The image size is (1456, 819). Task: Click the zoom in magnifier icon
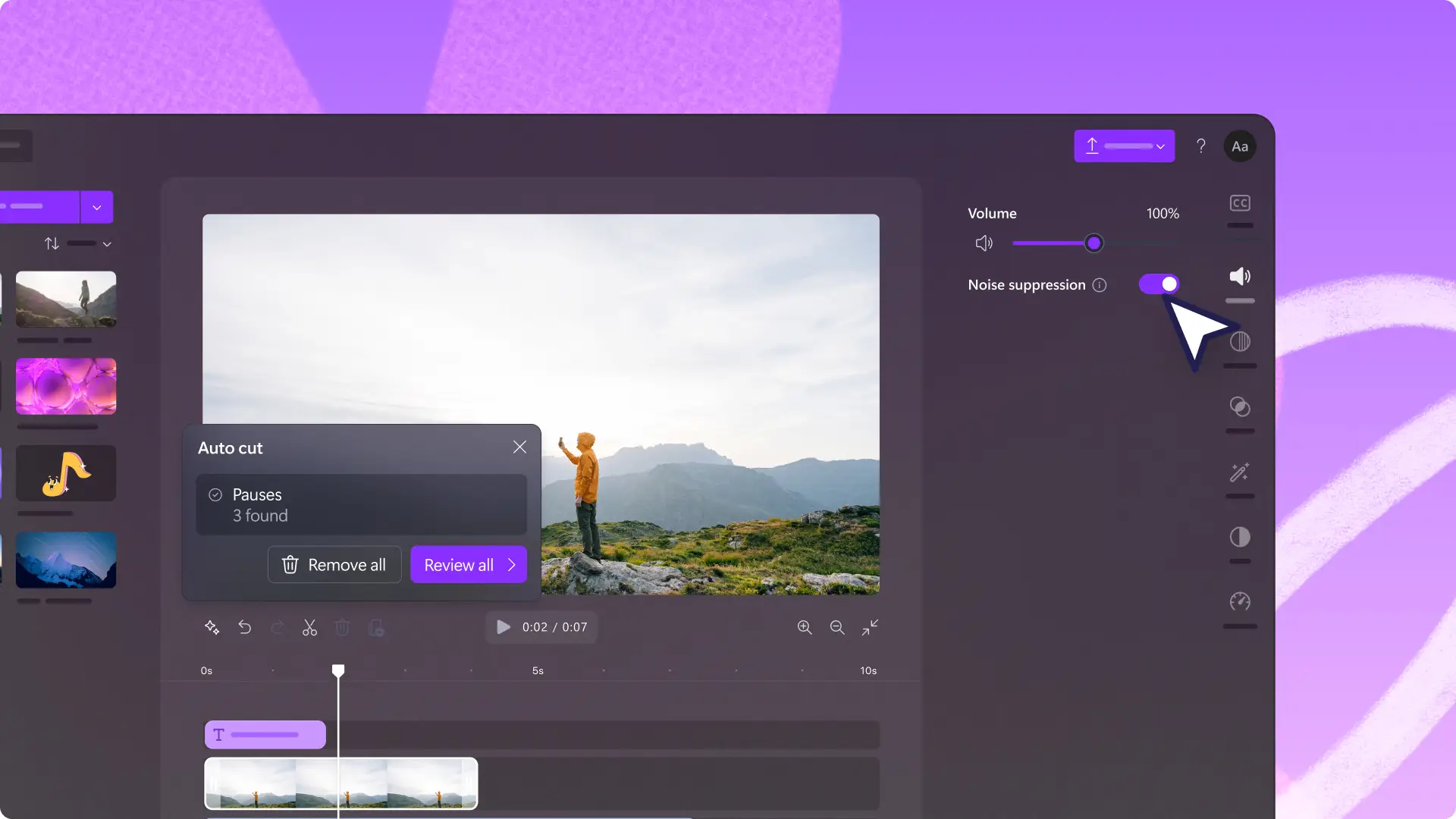pyautogui.click(x=805, y=627)
